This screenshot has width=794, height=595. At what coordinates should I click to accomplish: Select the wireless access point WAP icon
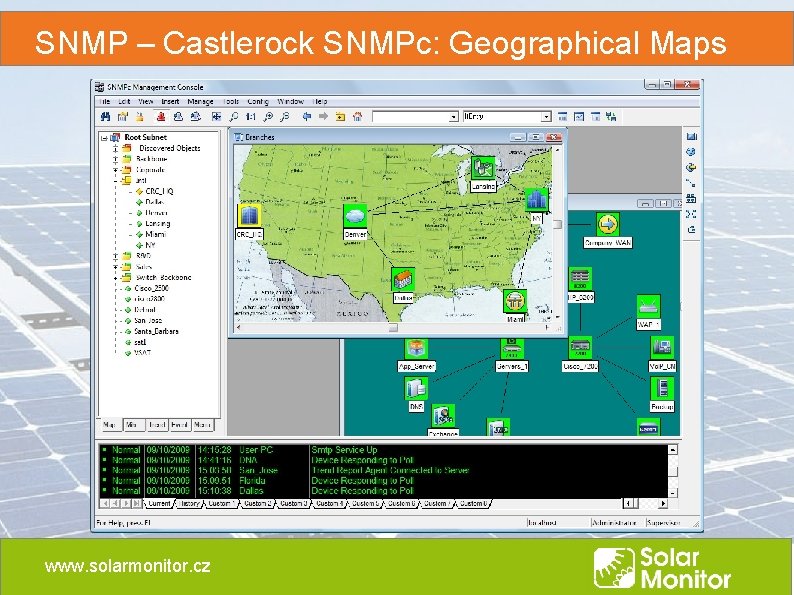(x=648, y=307)
